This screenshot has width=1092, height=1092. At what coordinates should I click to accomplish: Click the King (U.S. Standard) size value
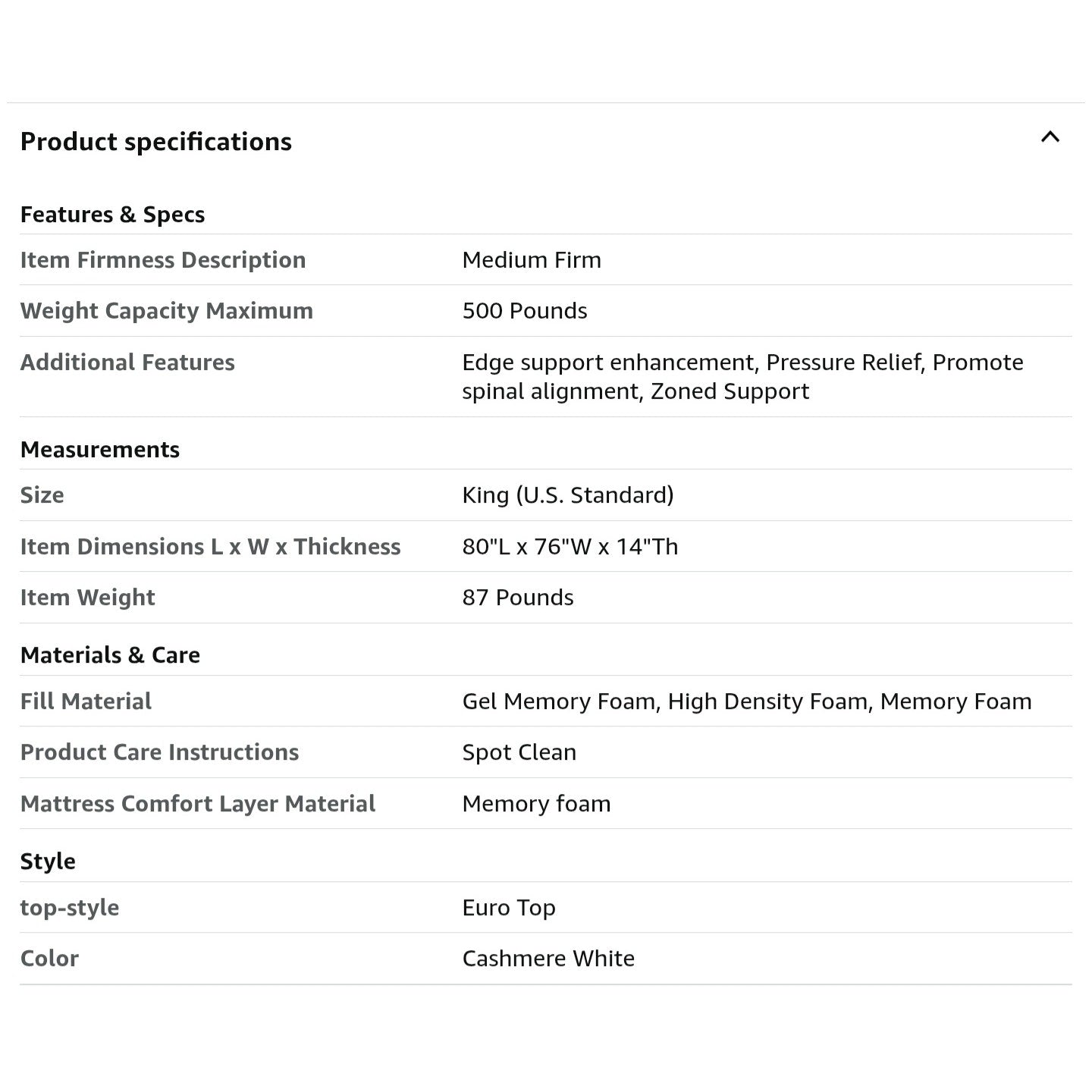[568, 495]
